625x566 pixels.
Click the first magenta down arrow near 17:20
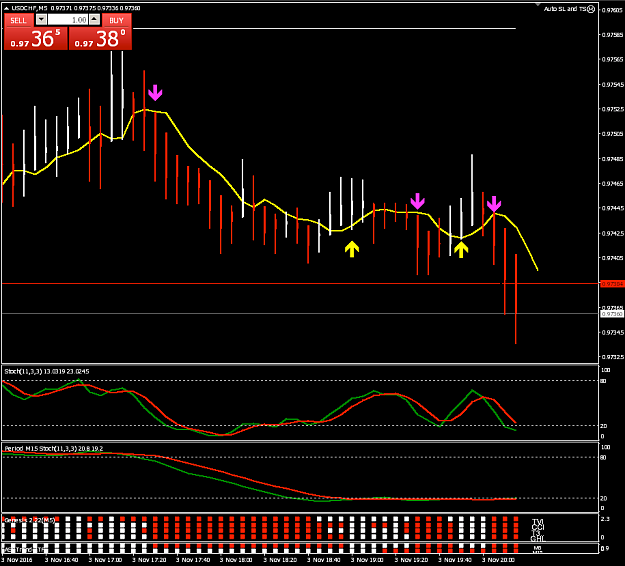[x=155, y=92]
